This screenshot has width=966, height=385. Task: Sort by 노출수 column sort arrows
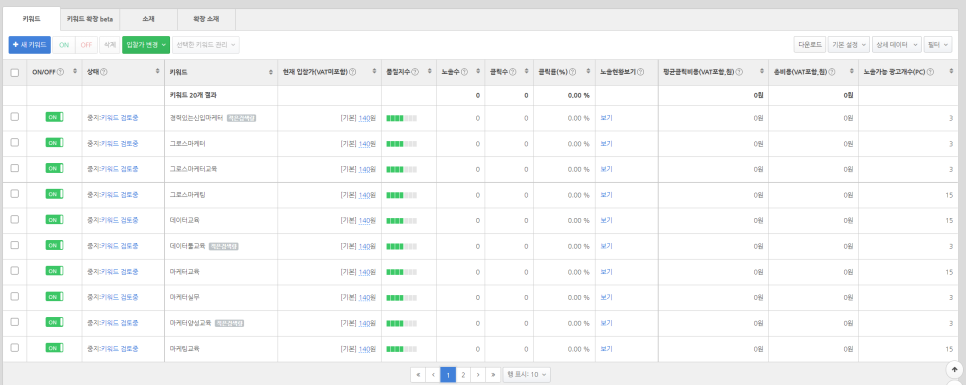[478, 72]
